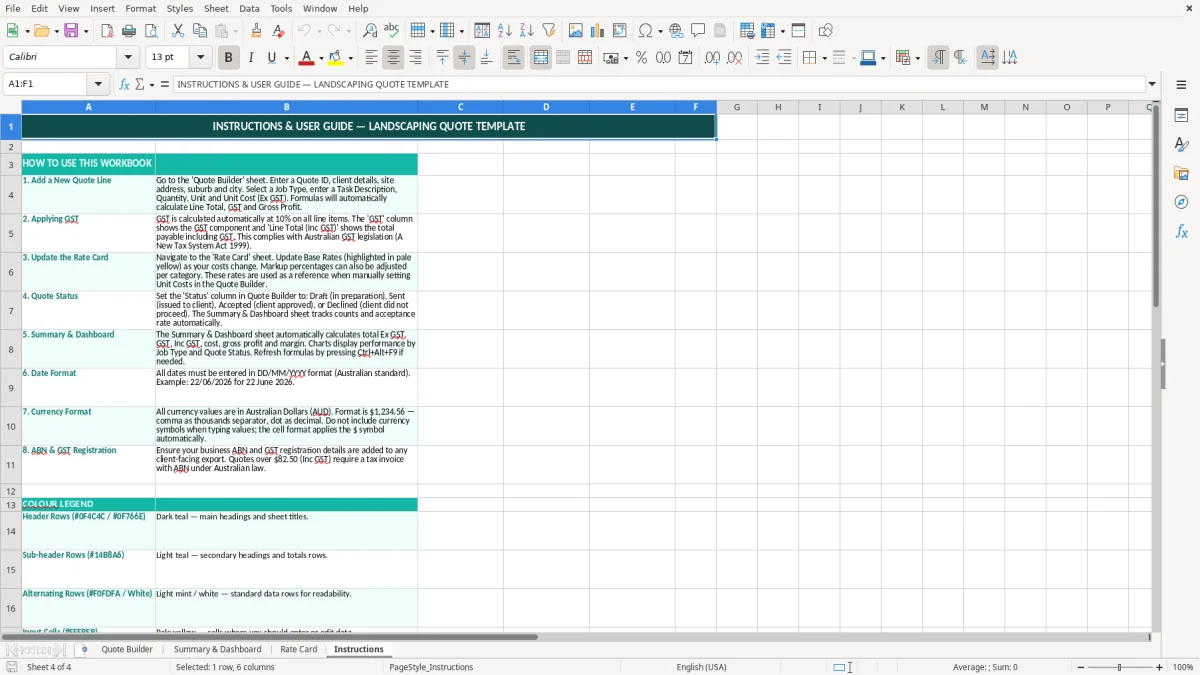Sort descending

526,31
